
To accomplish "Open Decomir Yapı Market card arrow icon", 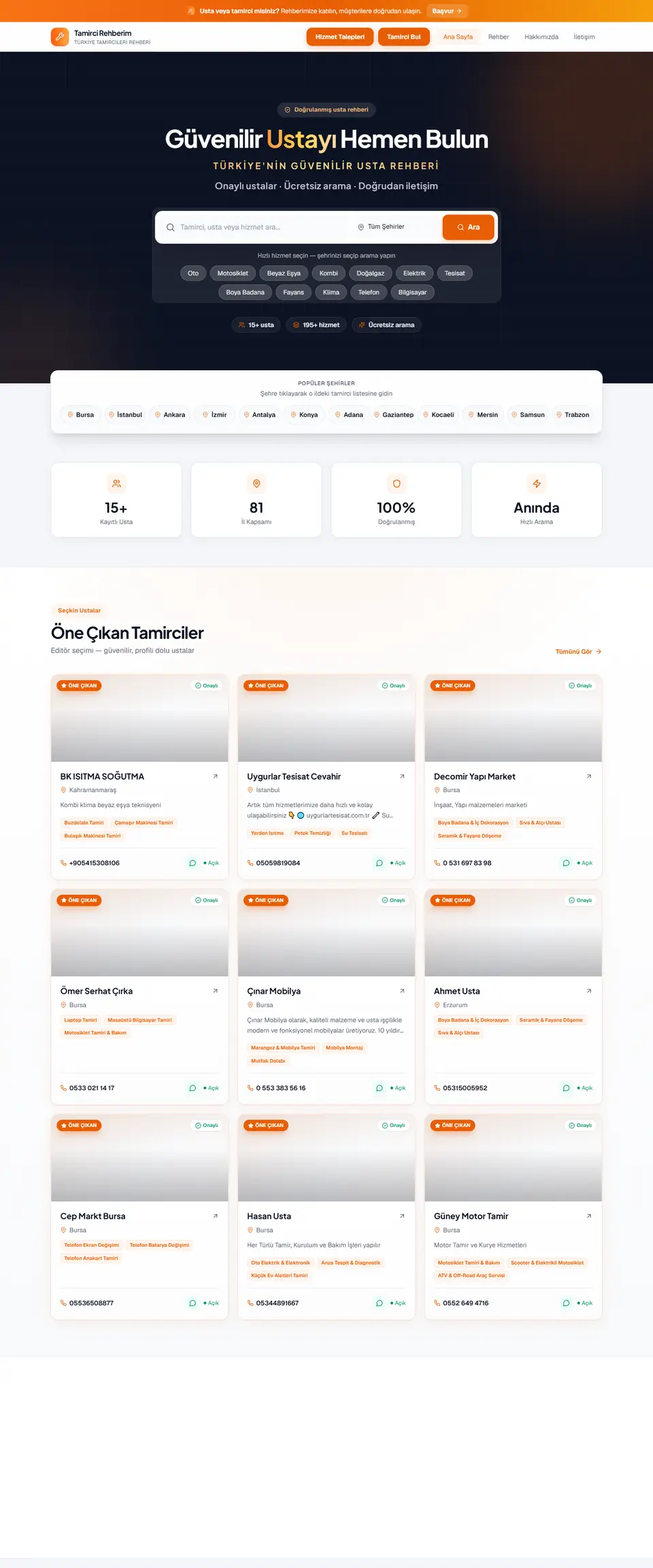I will tap(589, 777).
